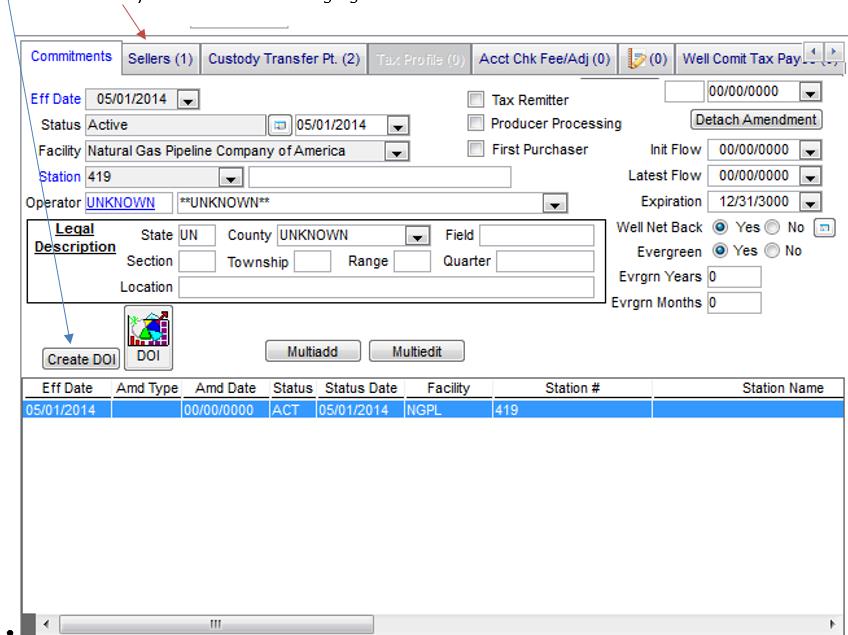Click the detail icon beside Well Net Back
The height and width of the screenshot is (635, 848).
coord(825,228)
